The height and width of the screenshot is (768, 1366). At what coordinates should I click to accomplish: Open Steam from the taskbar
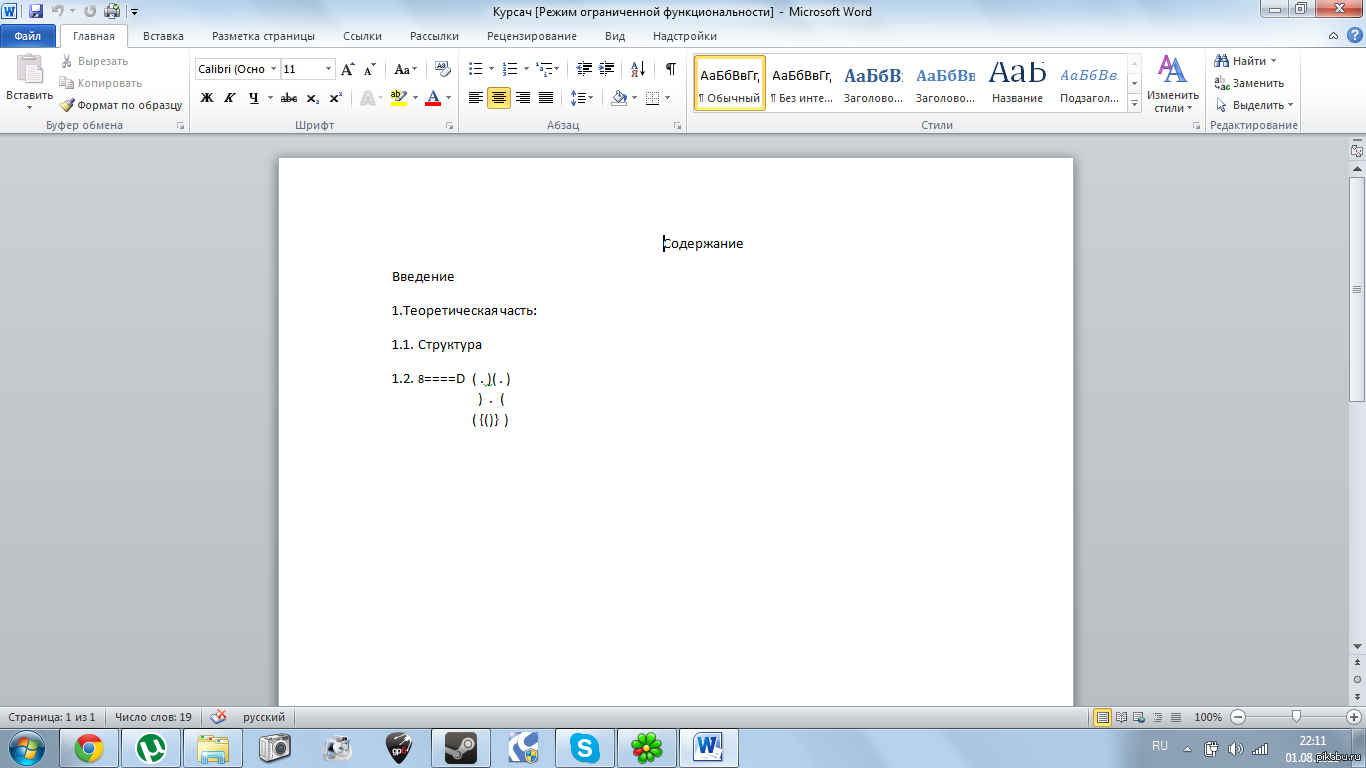click(x=460, y=747)
